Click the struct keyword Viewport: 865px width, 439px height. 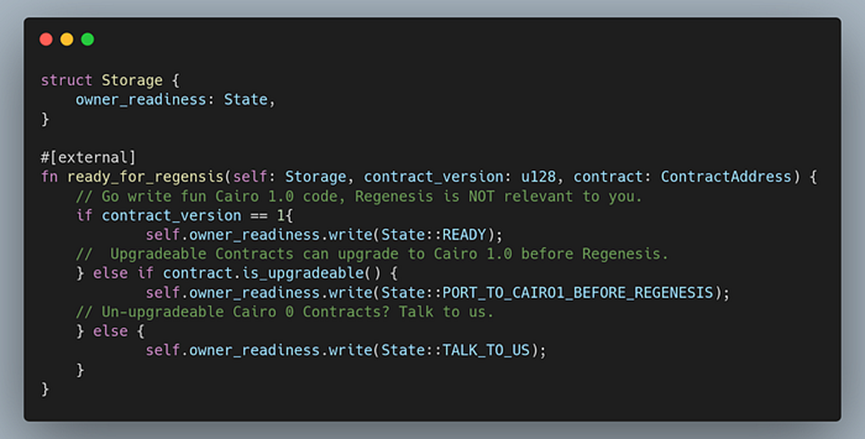(x=66, y=80)
